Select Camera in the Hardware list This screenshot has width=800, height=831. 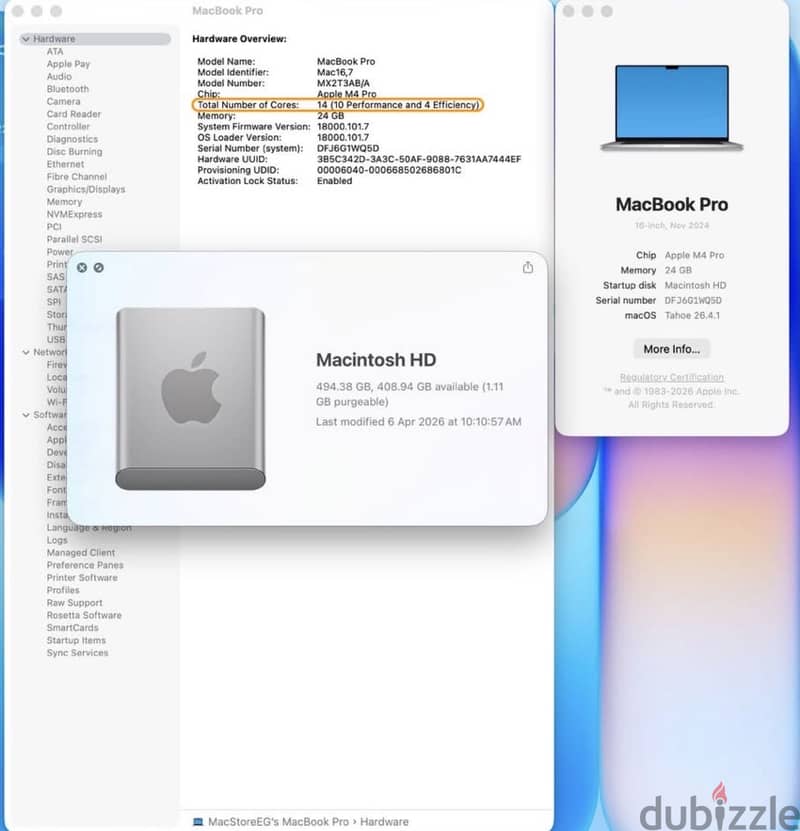point(64,102)
